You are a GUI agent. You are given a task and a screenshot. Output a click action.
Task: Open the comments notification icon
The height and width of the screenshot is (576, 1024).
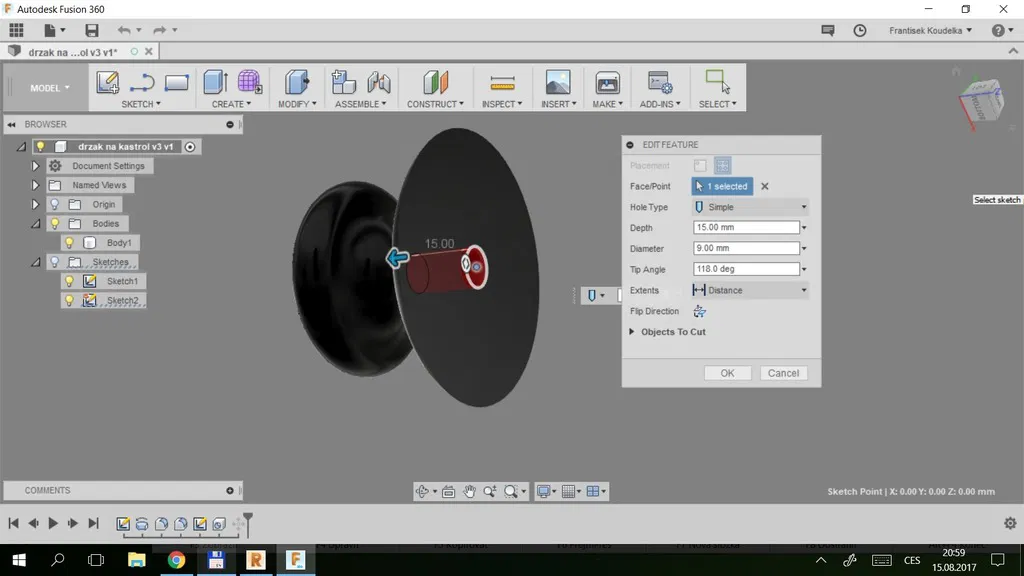coord(827,31)
